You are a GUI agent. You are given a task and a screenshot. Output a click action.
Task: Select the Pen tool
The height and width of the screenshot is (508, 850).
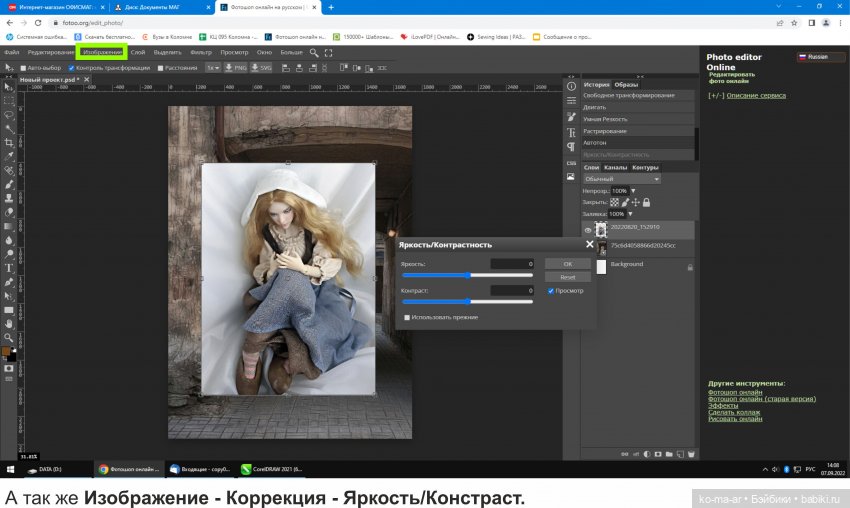tap(9, 282)
